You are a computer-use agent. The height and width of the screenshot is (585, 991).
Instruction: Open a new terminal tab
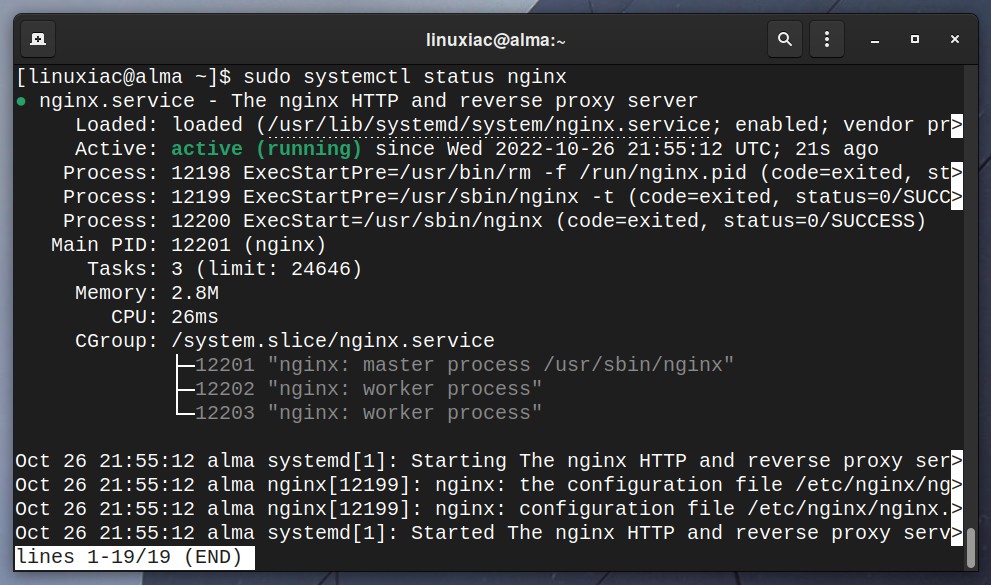click(x=38, y=39)
